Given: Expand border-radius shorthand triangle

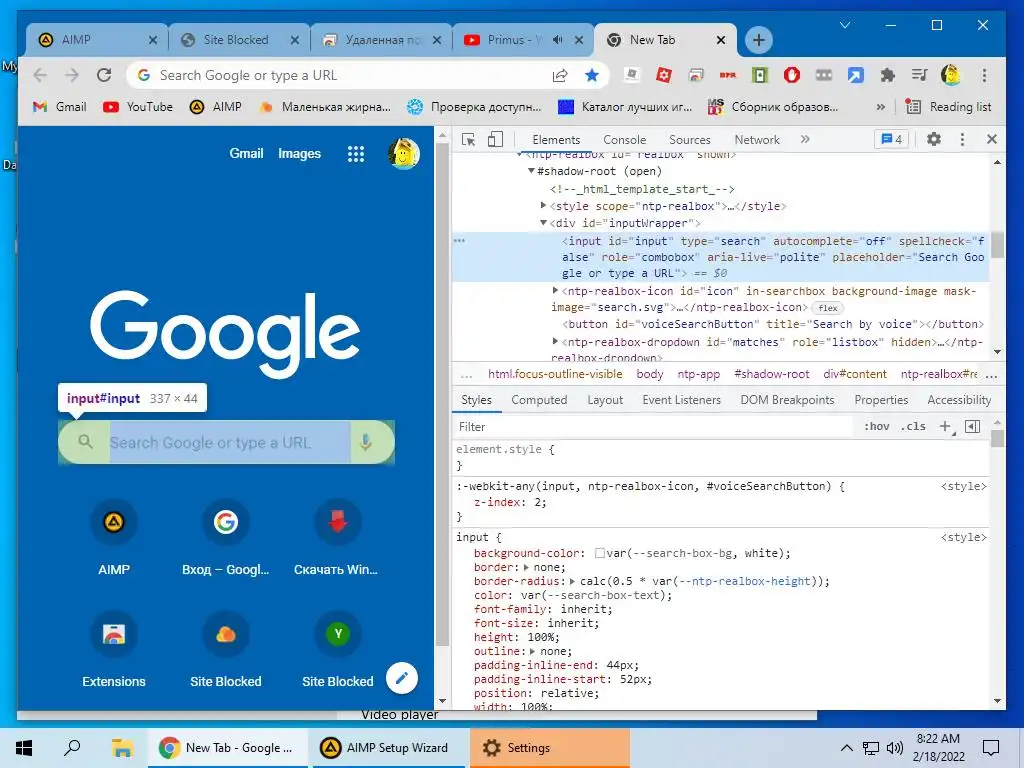Looking at the screenshot, I should 573,581.
